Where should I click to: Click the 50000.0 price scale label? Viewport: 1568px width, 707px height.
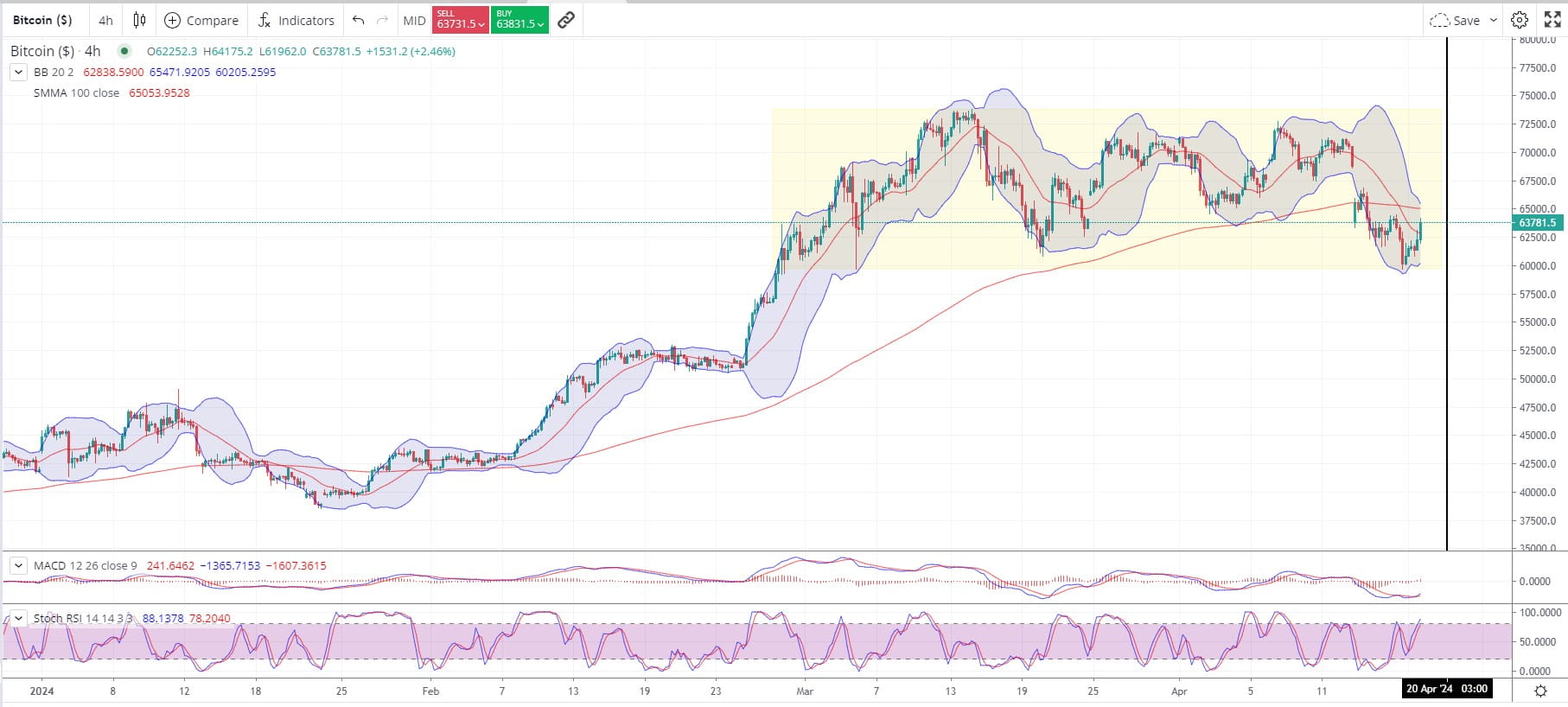tap(1537, 379)
